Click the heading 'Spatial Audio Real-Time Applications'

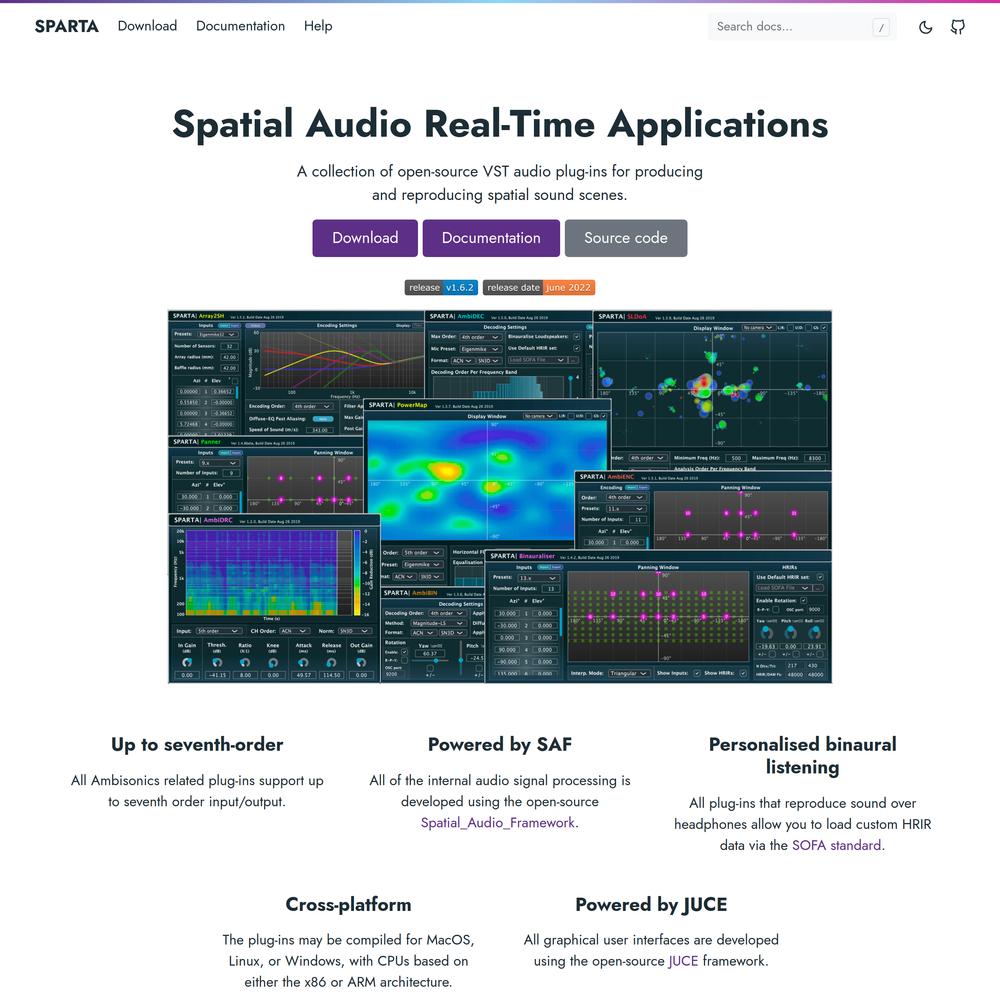tap(500, 124)
